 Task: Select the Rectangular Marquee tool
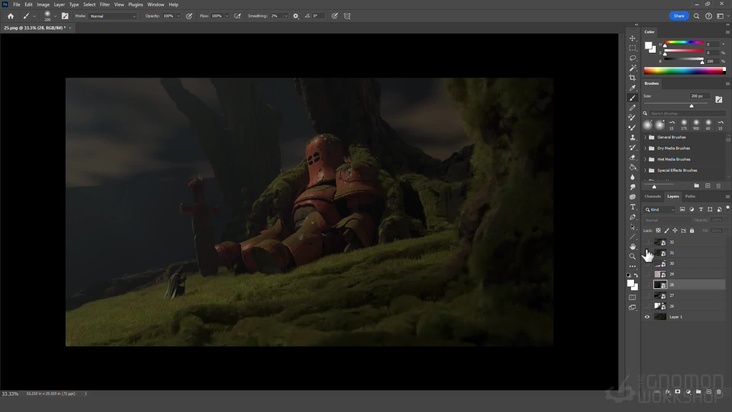point(633,48)
